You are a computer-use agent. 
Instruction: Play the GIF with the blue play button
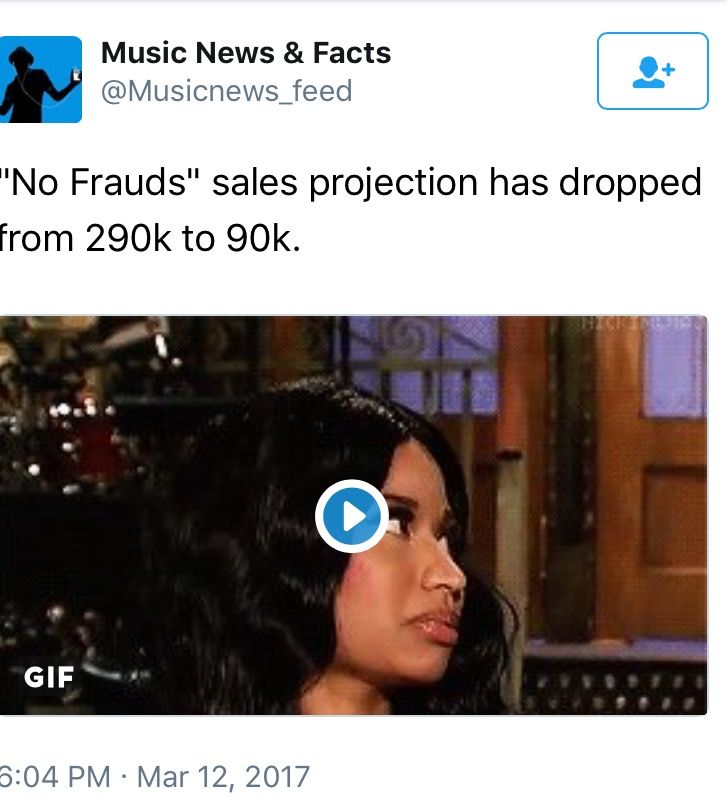352,516
